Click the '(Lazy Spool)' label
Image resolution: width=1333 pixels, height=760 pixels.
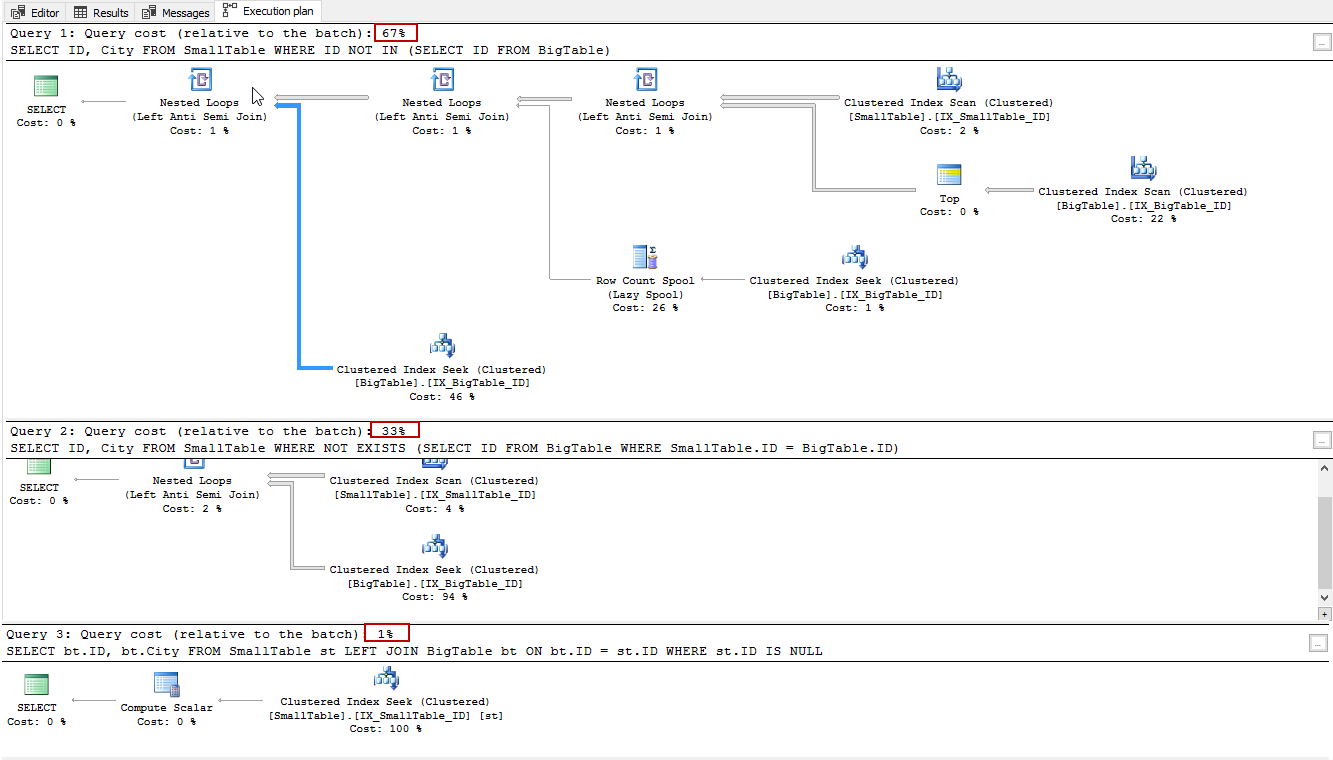coord(645,295)
